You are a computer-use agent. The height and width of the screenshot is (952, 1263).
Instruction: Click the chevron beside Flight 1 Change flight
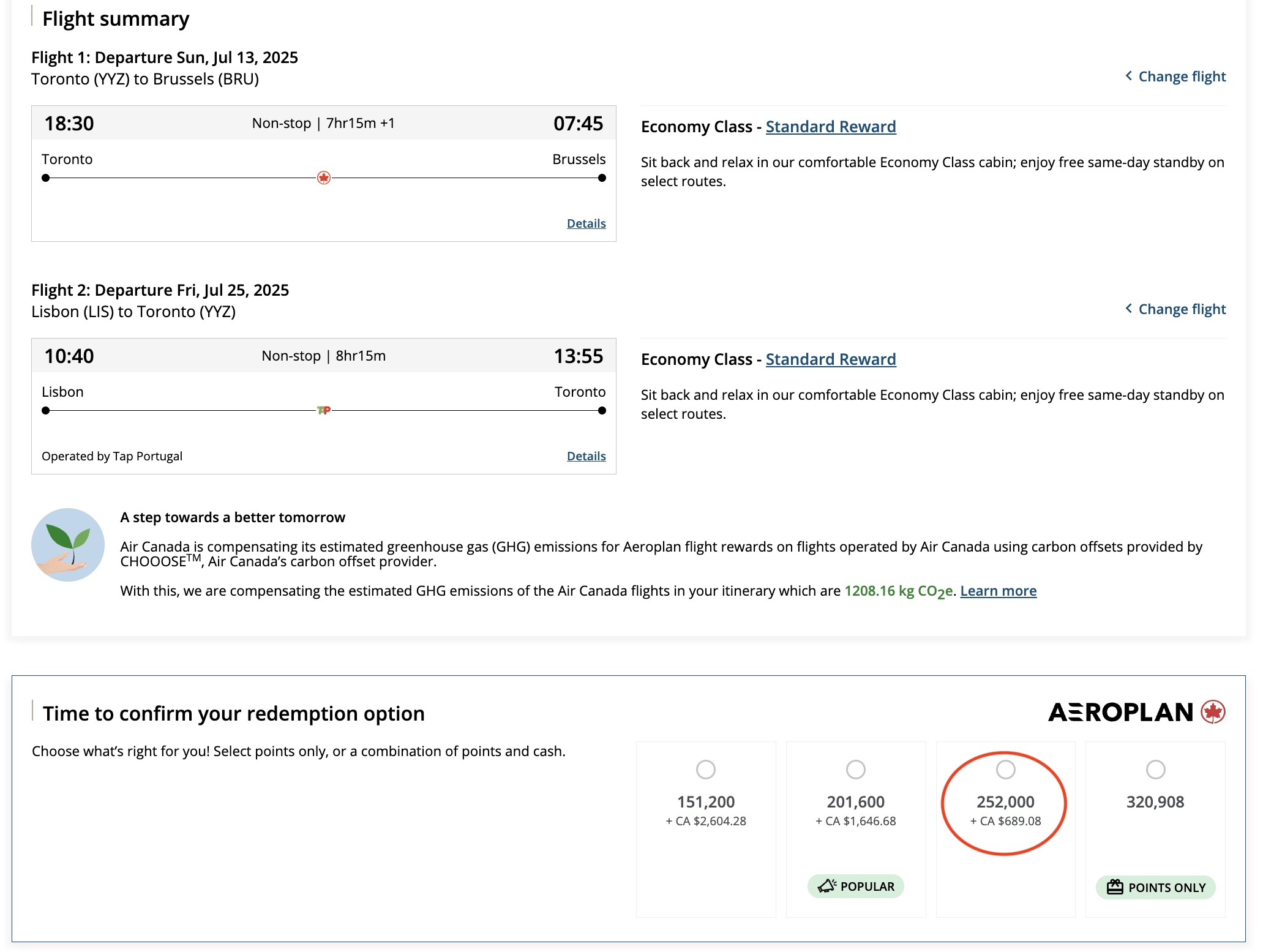[1128, 76]
